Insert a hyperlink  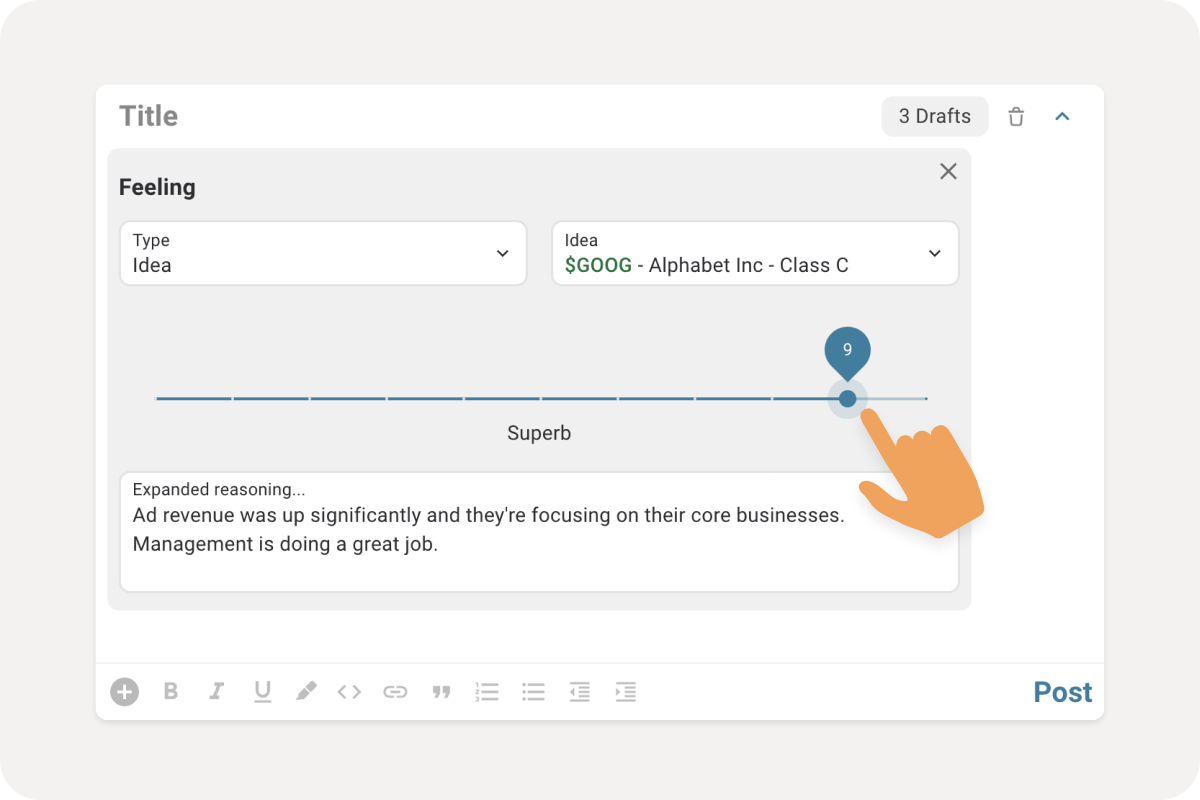(x=395, y=691)
